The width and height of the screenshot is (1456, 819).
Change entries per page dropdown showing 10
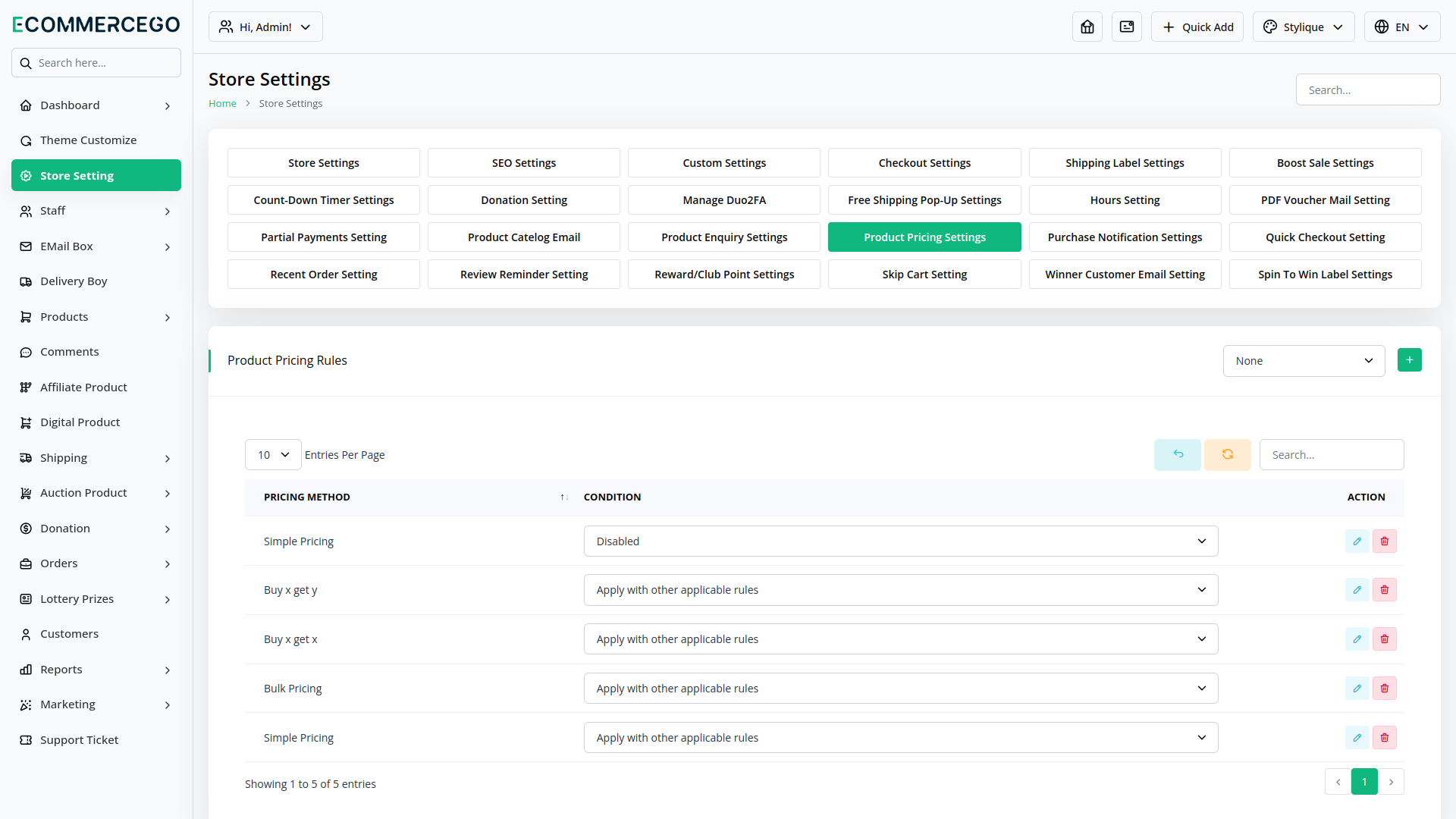coord(273,455)
